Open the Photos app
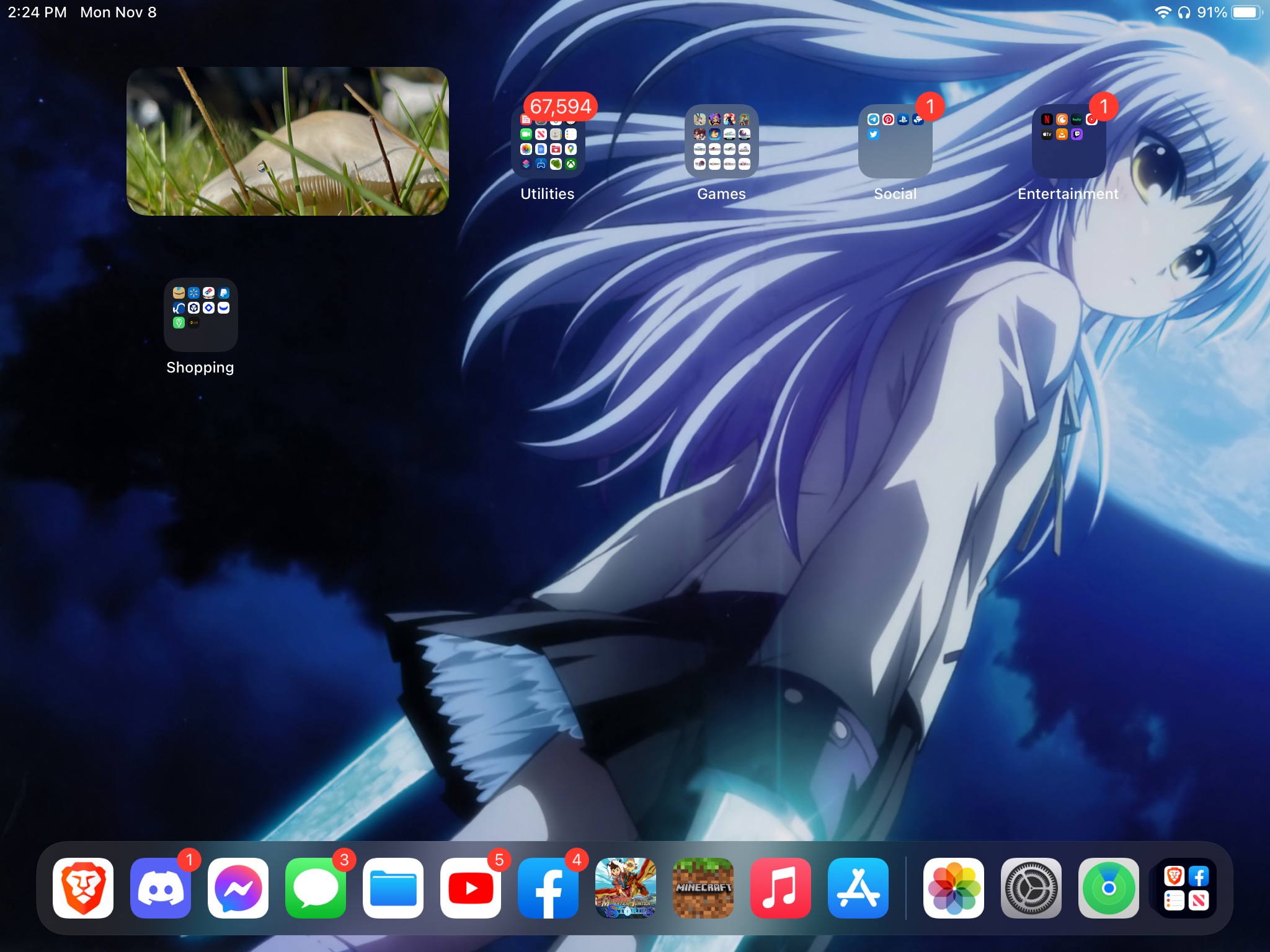Image resolution: width=1270 pixels, height=952 pixels. (954, 888)
